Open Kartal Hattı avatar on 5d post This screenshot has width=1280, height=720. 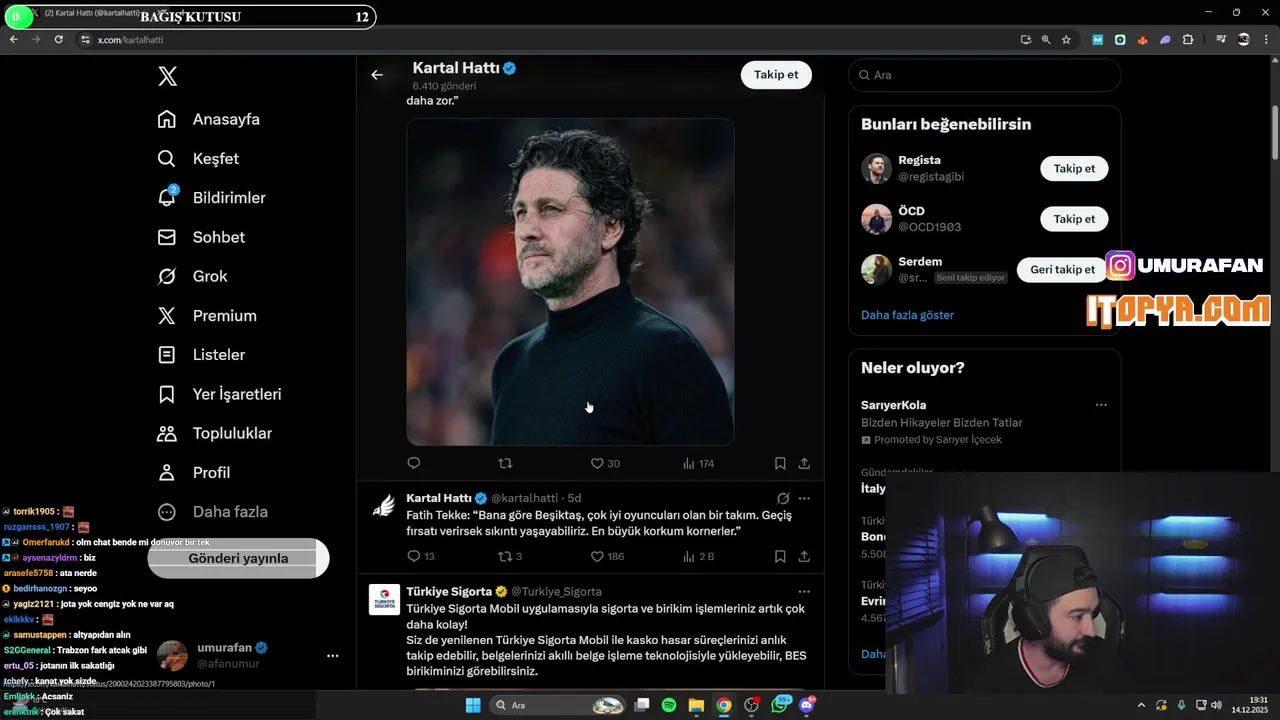coord(384,506)
